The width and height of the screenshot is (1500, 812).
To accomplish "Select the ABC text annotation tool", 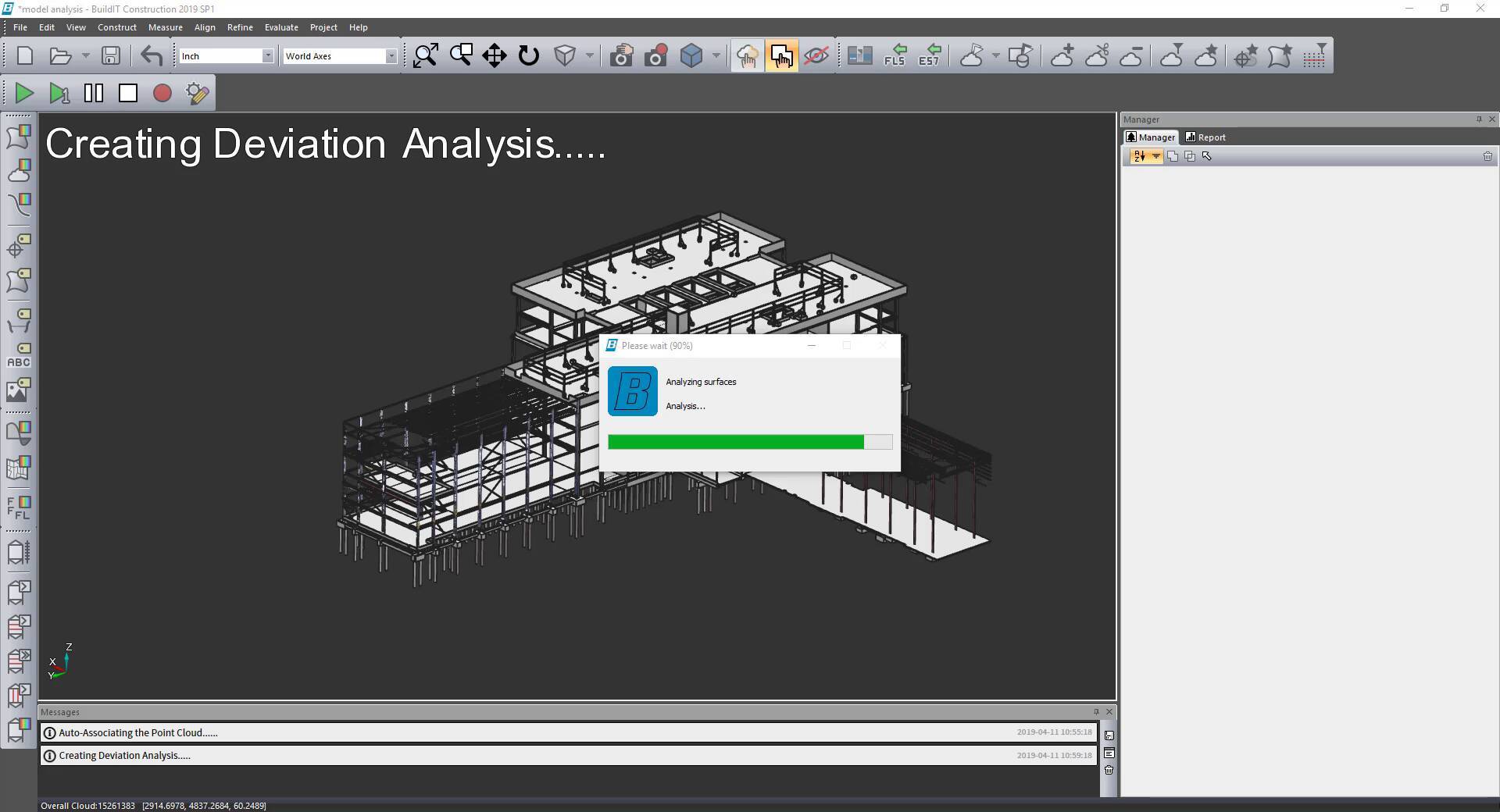I will pyautogui.click(x=19, y=361).
